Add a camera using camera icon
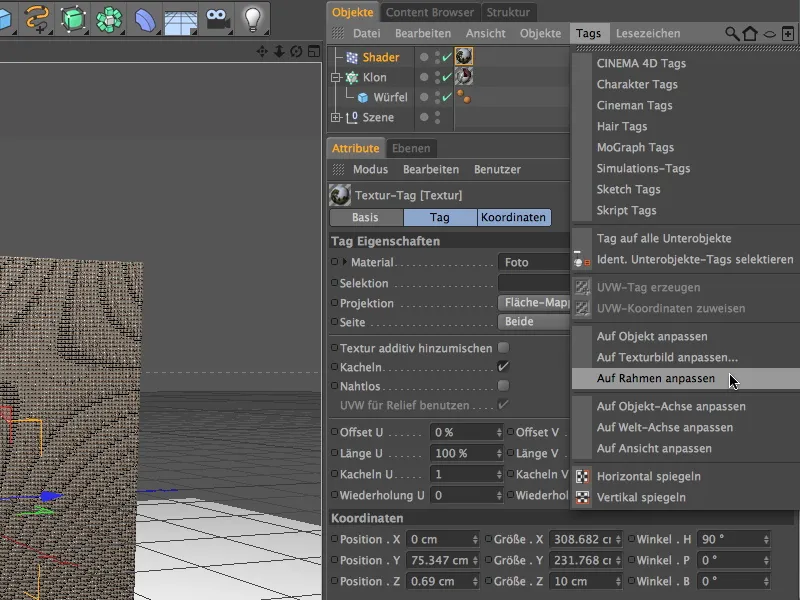The width and height of the screenshot is (800, 600). tap(217, 19)
